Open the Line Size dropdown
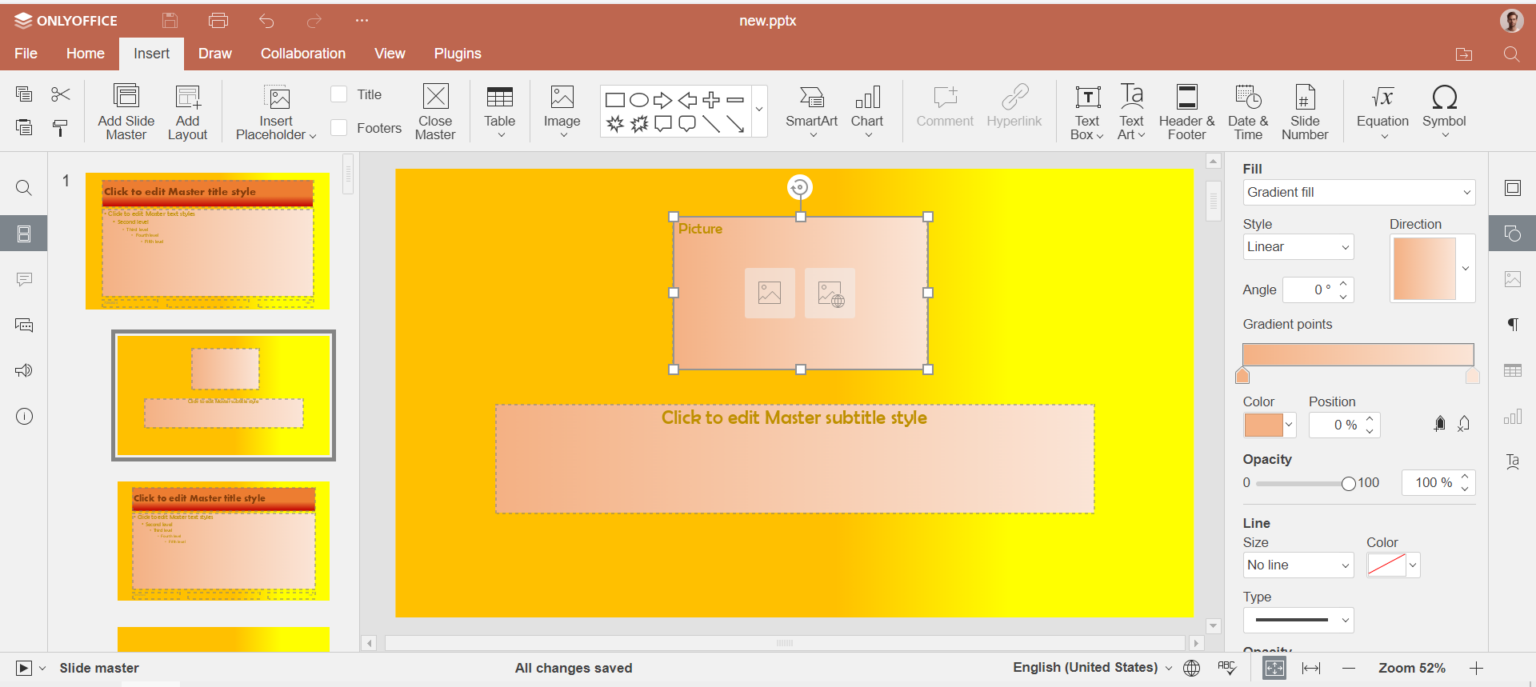 1297,565
